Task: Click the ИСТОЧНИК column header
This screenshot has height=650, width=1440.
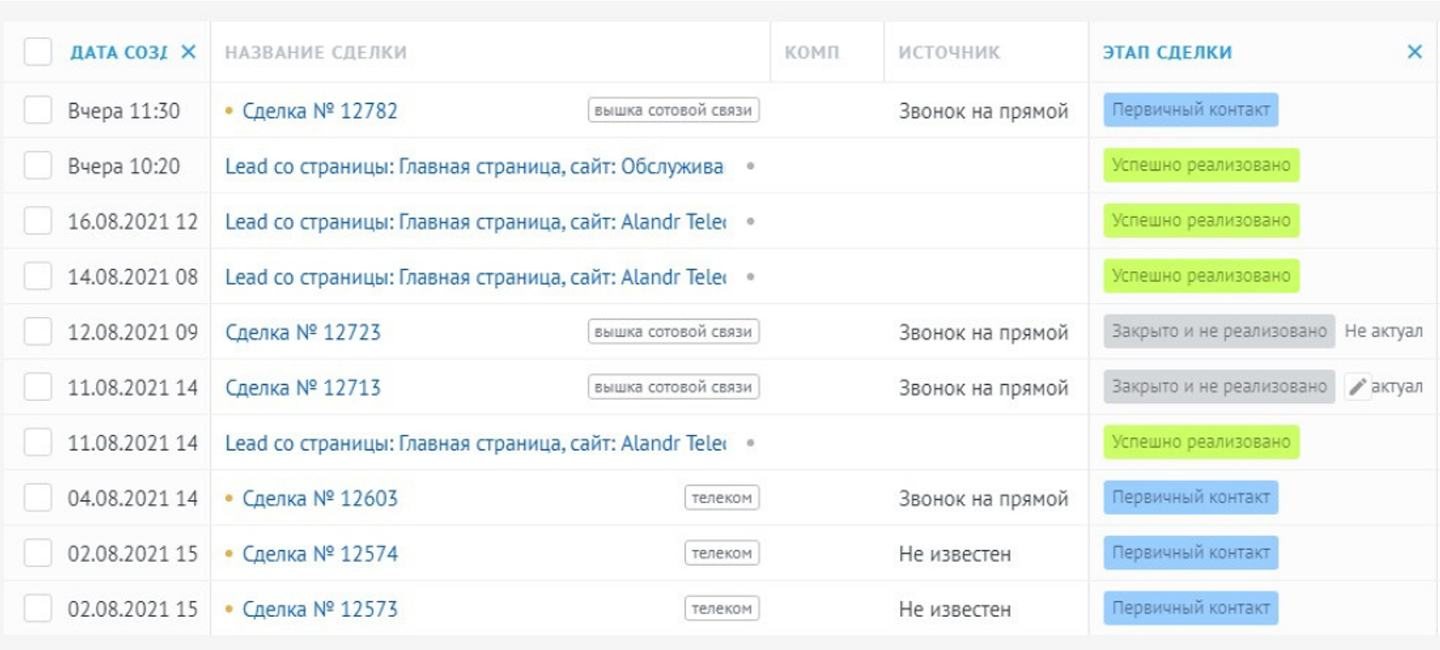Action: pyautogui.click(x=949, y=52)
